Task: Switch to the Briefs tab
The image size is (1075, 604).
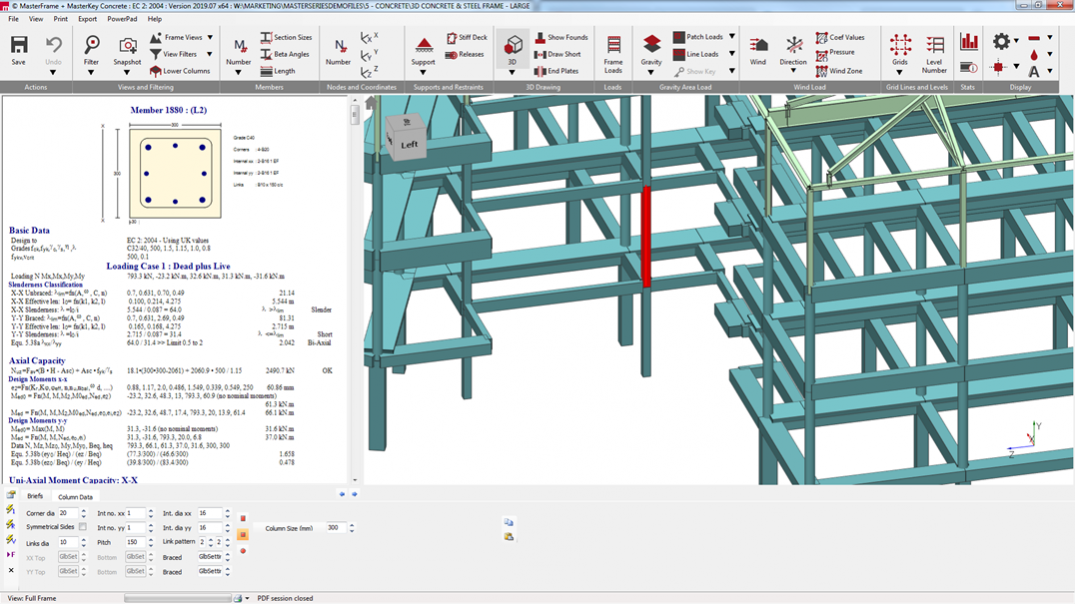Action: [x=35, y=496]
